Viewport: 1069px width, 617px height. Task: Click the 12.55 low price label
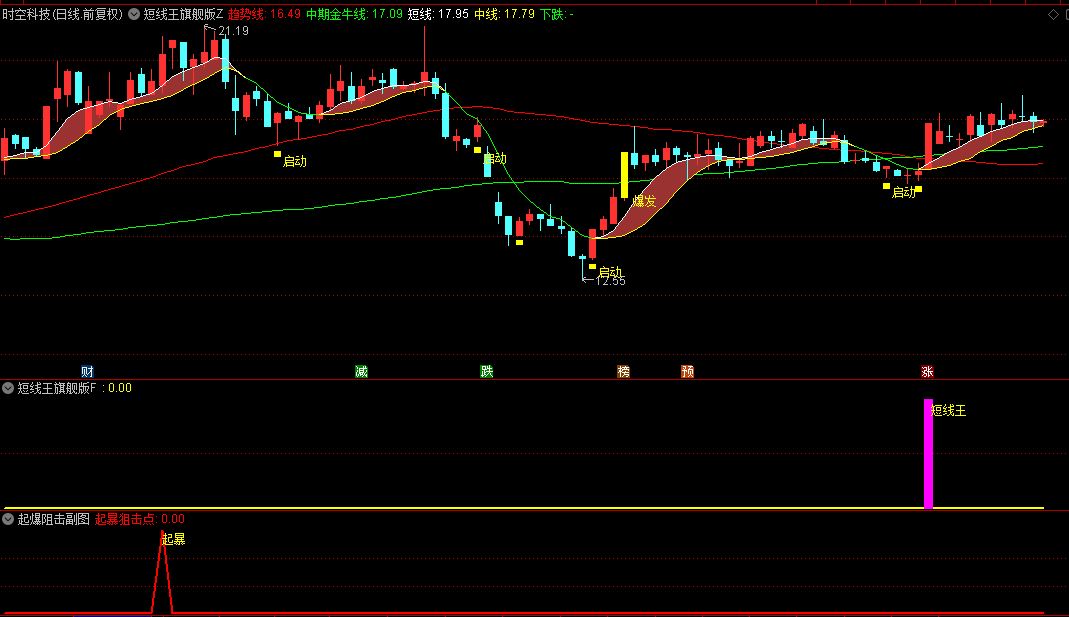coord(610,281)
